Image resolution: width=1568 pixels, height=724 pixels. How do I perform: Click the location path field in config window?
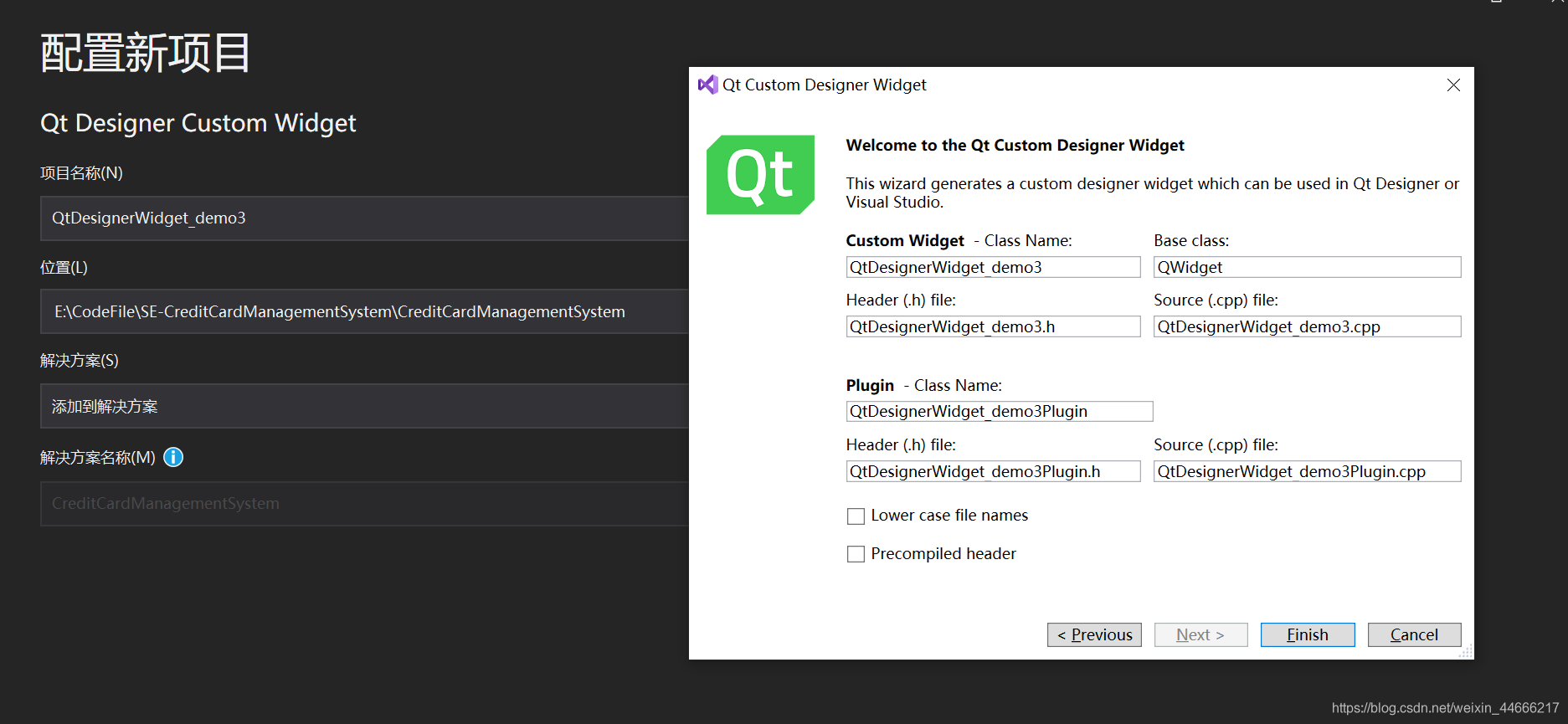point(364,311)
